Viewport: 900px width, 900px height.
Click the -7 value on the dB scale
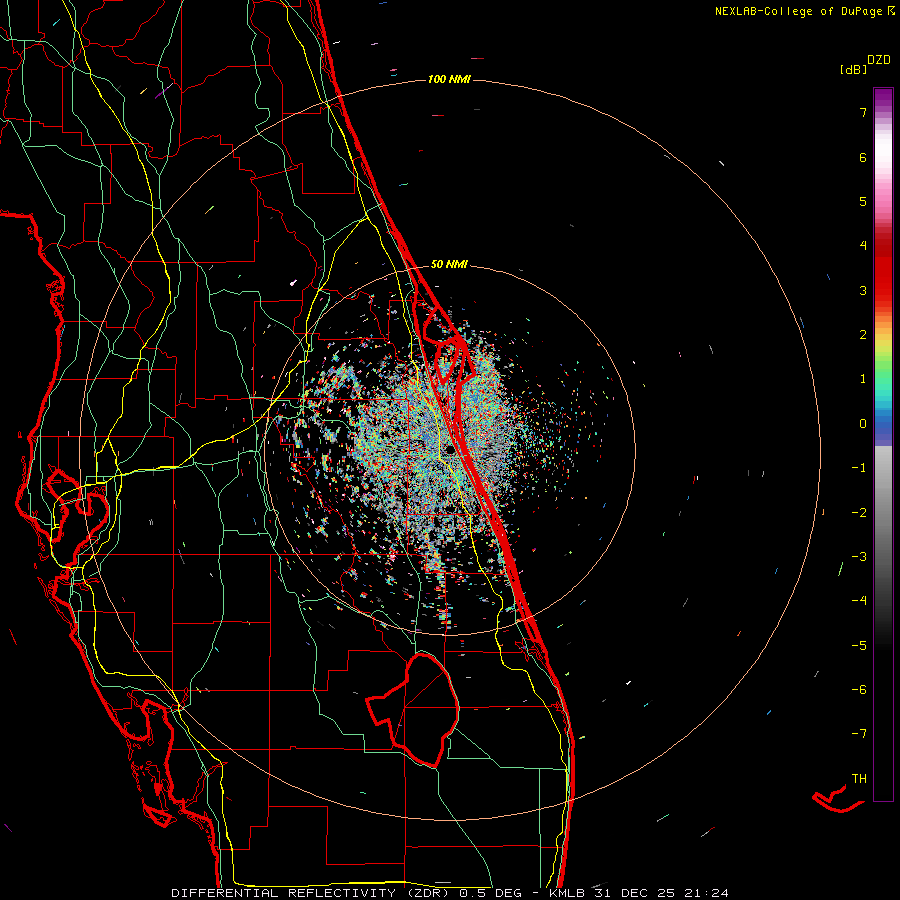[x=859, y=734]
